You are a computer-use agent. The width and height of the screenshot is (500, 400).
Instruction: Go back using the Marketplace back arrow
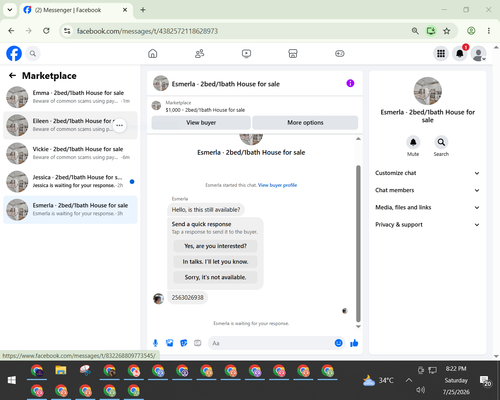[12, 76]
